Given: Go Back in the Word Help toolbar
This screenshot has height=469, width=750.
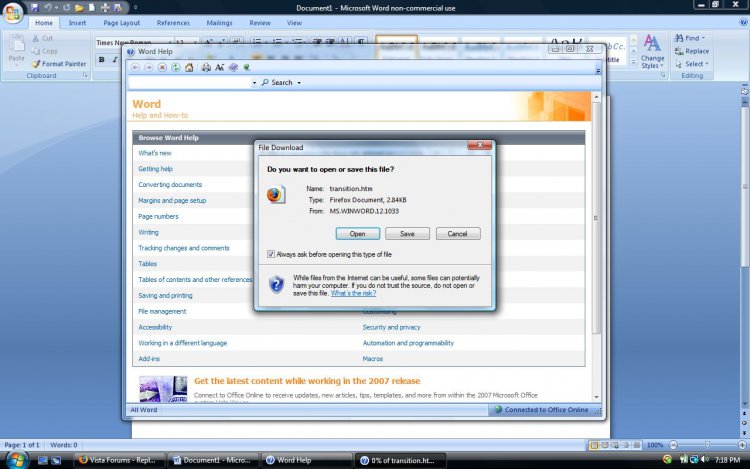Looking at the screenshot, I should click(x=135, y=67).
